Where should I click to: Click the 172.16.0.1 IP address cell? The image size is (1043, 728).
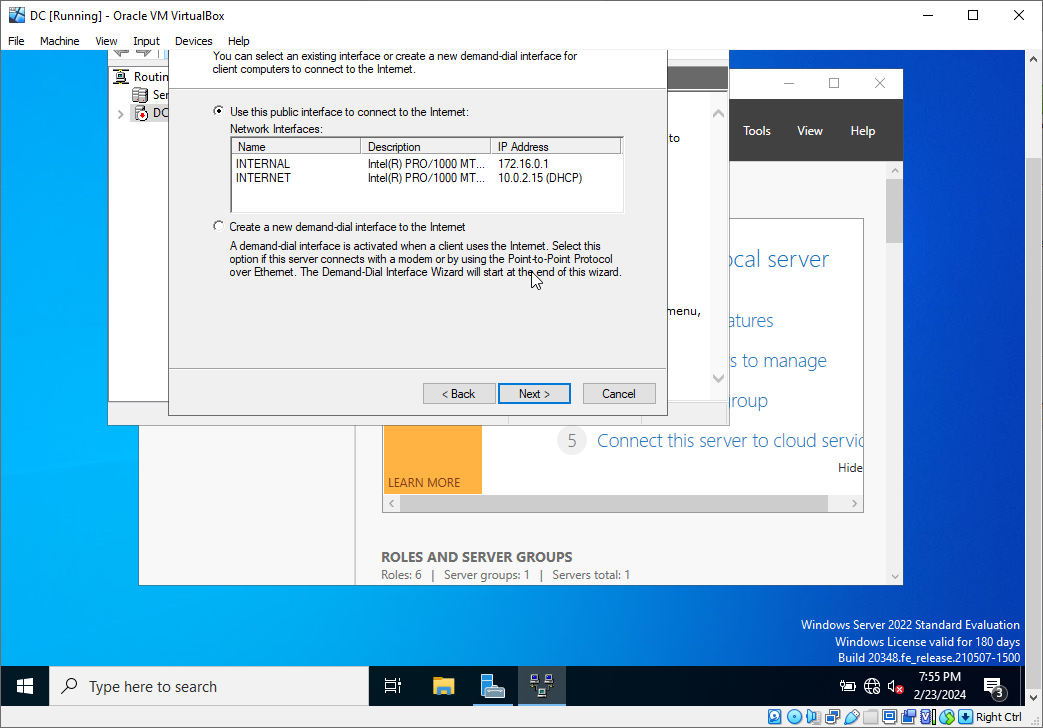point(523,164)
